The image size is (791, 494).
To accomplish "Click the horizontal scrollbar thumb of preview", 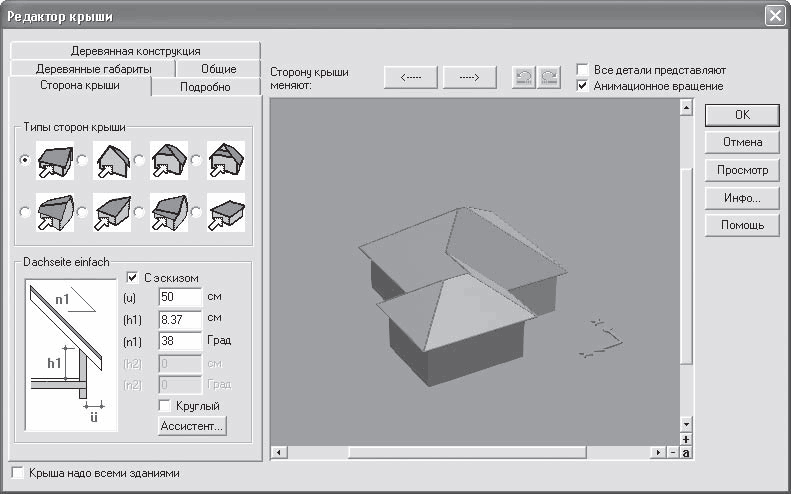I will pos(467,453).
